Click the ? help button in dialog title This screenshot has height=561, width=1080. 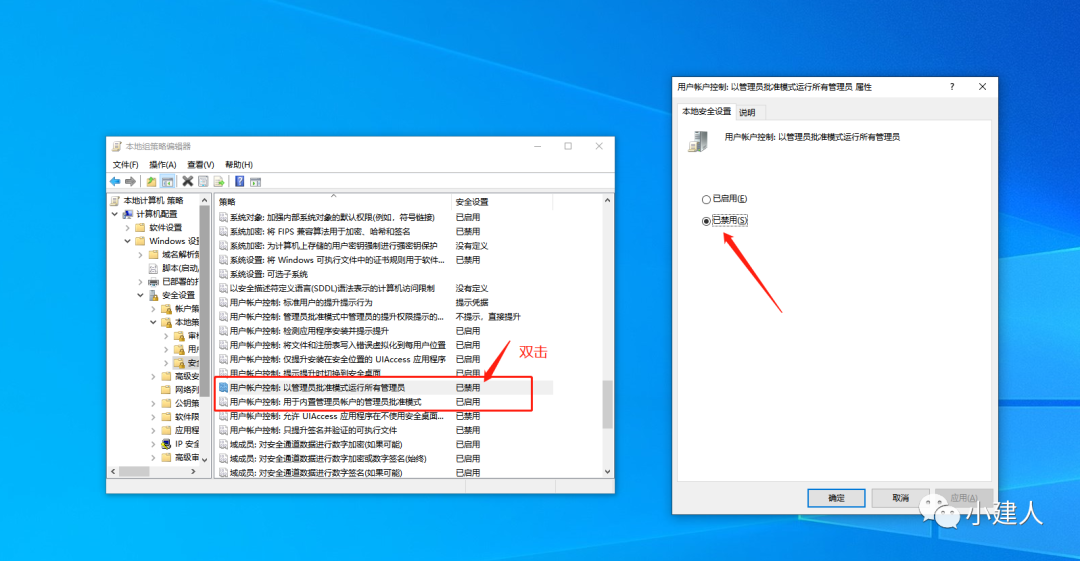coord(952,87)
